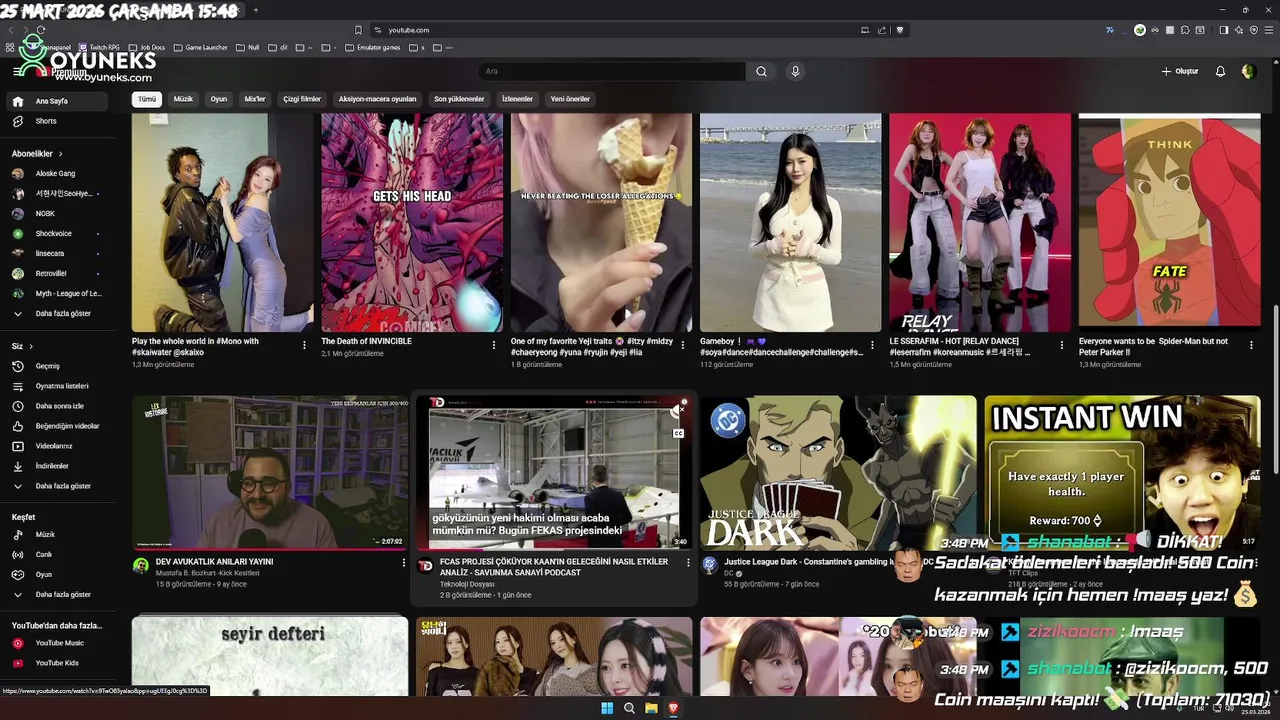Select the Aksiyon-macera oyunları chip

(x=377, y=99)
